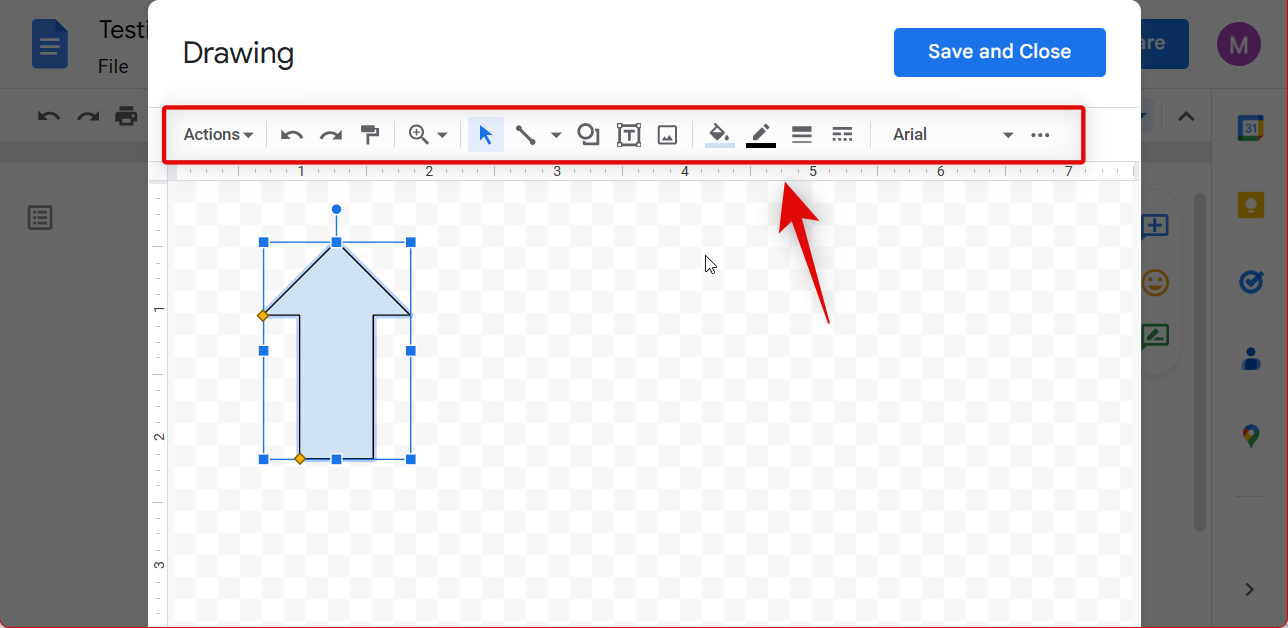Select the Paint format tool
The width and height of the screenshot is (1288, 628).
(x=370, y=135)
